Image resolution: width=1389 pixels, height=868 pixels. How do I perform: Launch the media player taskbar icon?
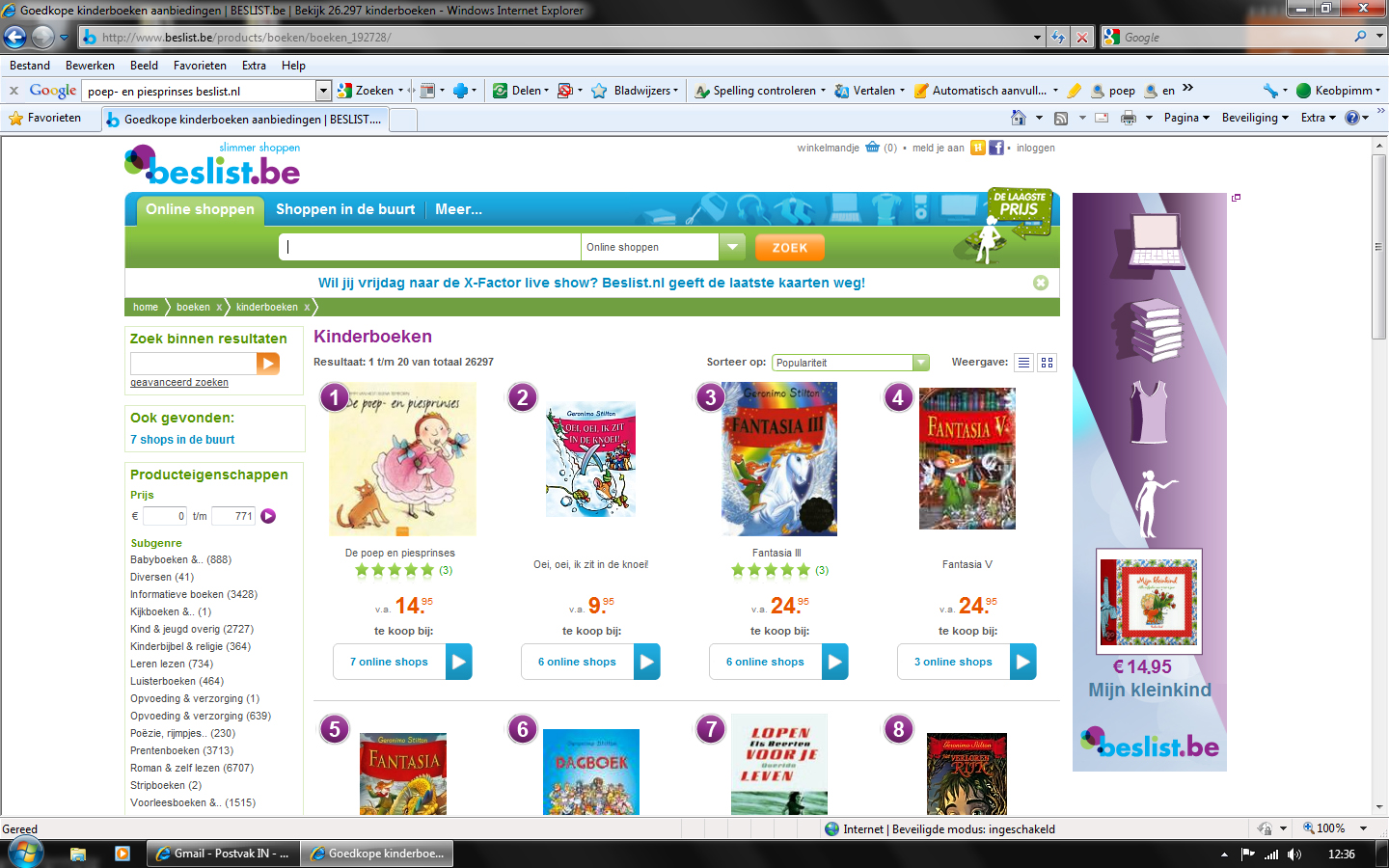click(x=122, y=854)
